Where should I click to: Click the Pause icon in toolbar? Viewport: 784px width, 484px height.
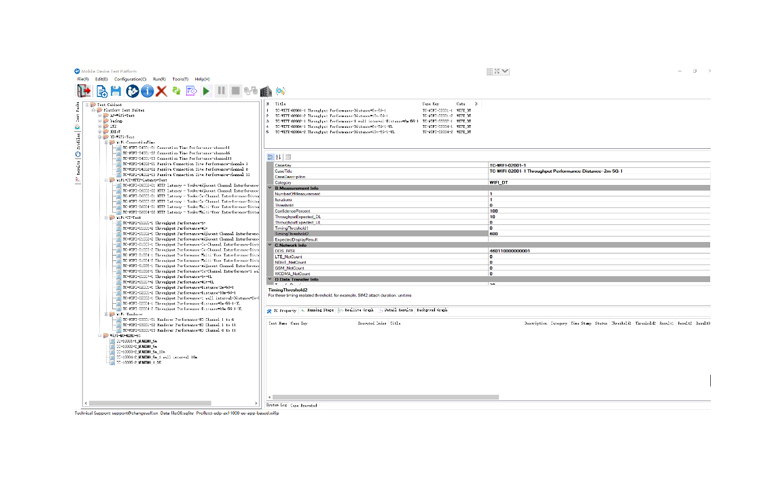click(221, 91)
